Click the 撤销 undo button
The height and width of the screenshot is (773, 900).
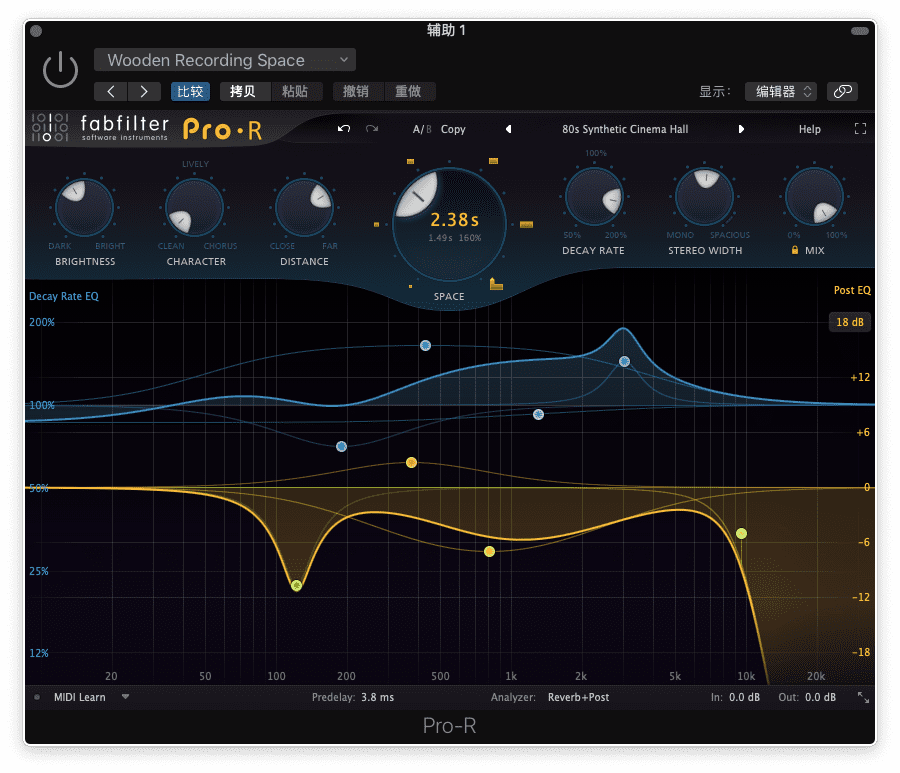click(x=357, y=91)
